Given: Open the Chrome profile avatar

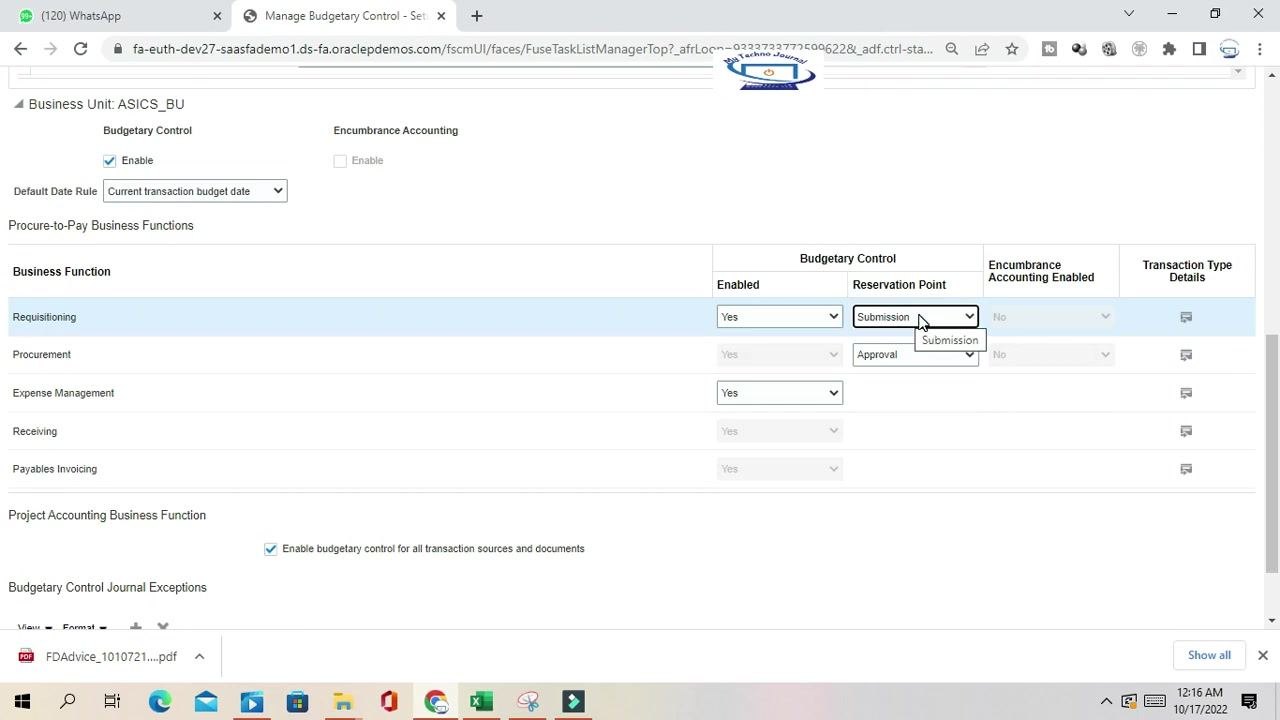Looking at the screenshot, I should click(1229, 48).
